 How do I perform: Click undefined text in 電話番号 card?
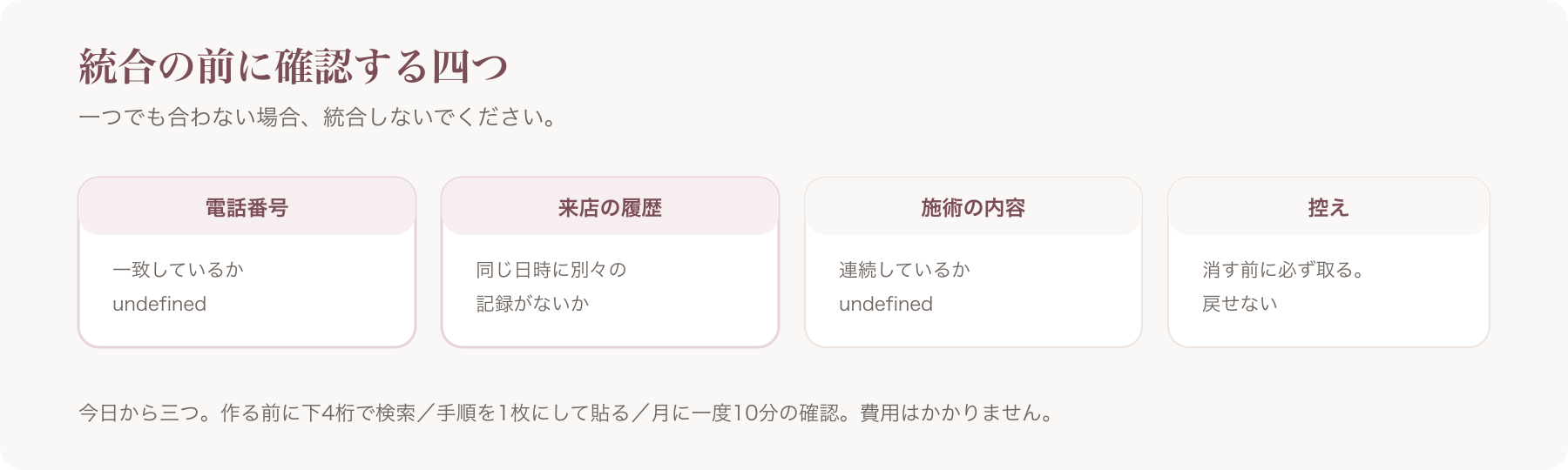[x=159, y=304]
